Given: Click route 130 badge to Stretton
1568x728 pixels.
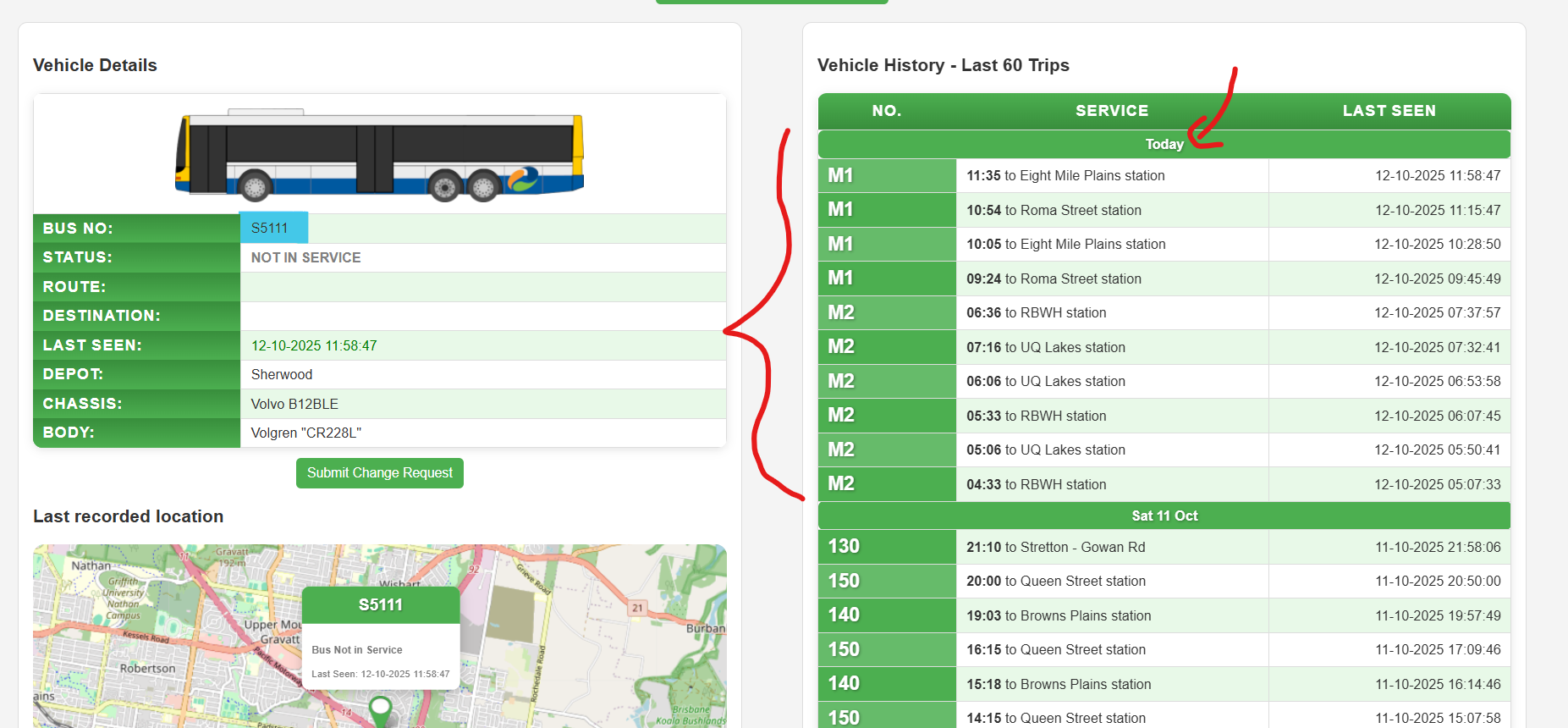Looking at the screenshot, I should click(x=844, y=547).
